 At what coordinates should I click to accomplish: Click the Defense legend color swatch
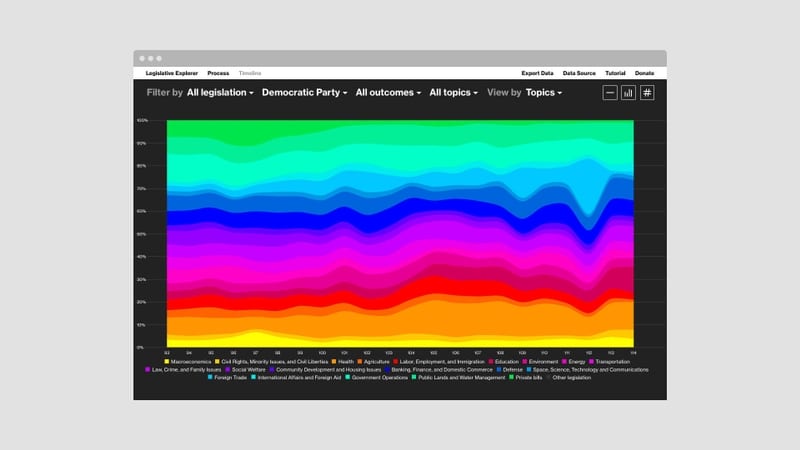501,370
